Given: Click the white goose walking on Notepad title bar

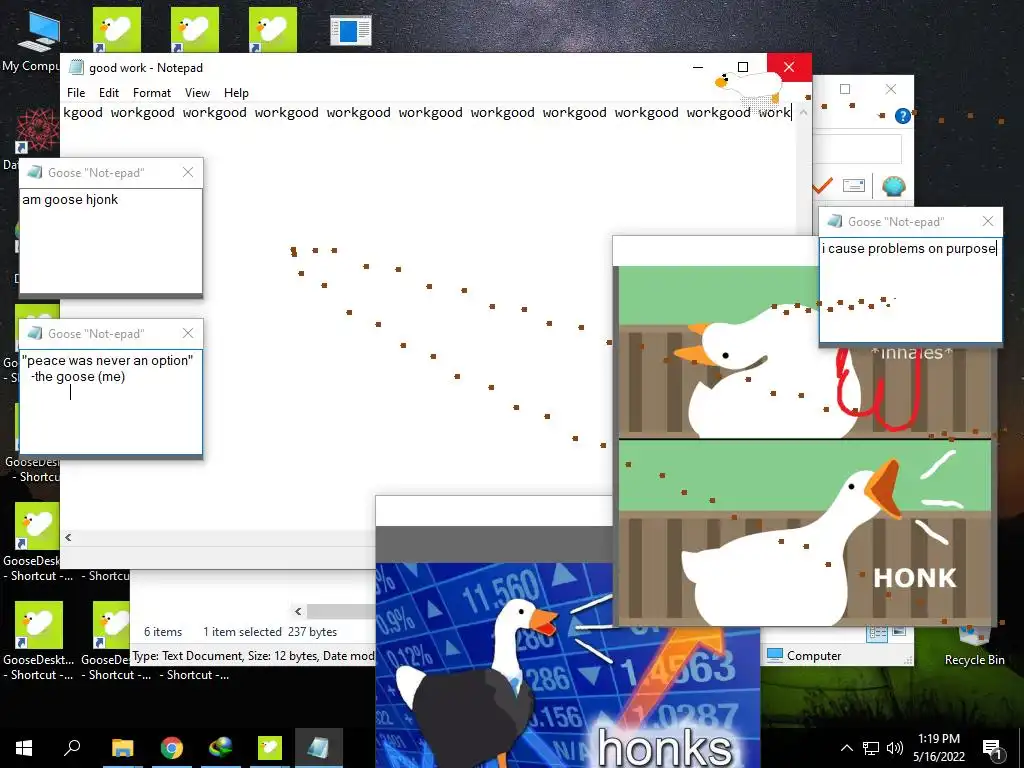Looking at the screenshot, I should pos(748,84).
